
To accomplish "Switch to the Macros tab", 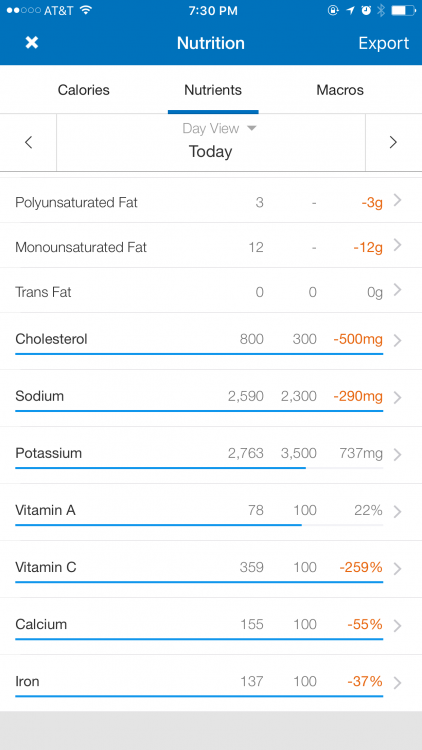I will (340, 90).
